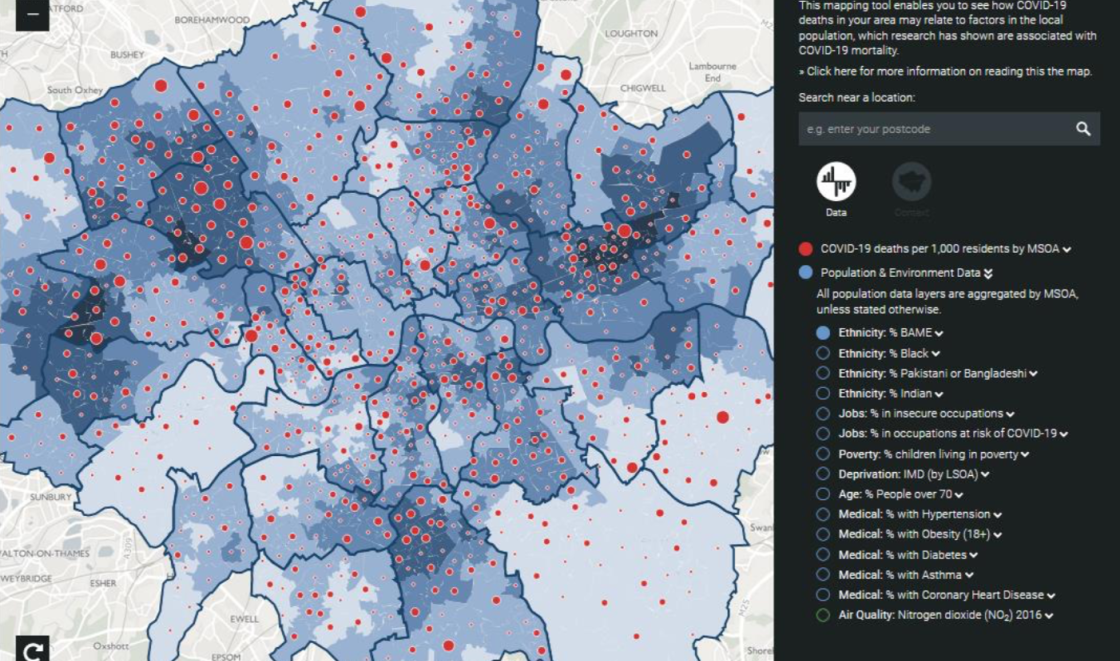Click Jobs % in insecure occupations label
This screenshot has width=1120, height=661.
(920, 413)
